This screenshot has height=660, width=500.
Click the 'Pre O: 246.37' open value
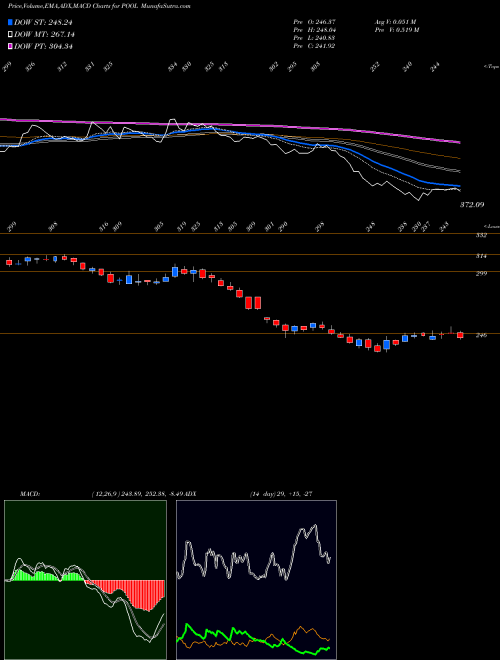pyautogui.click(x=314, y=22)
